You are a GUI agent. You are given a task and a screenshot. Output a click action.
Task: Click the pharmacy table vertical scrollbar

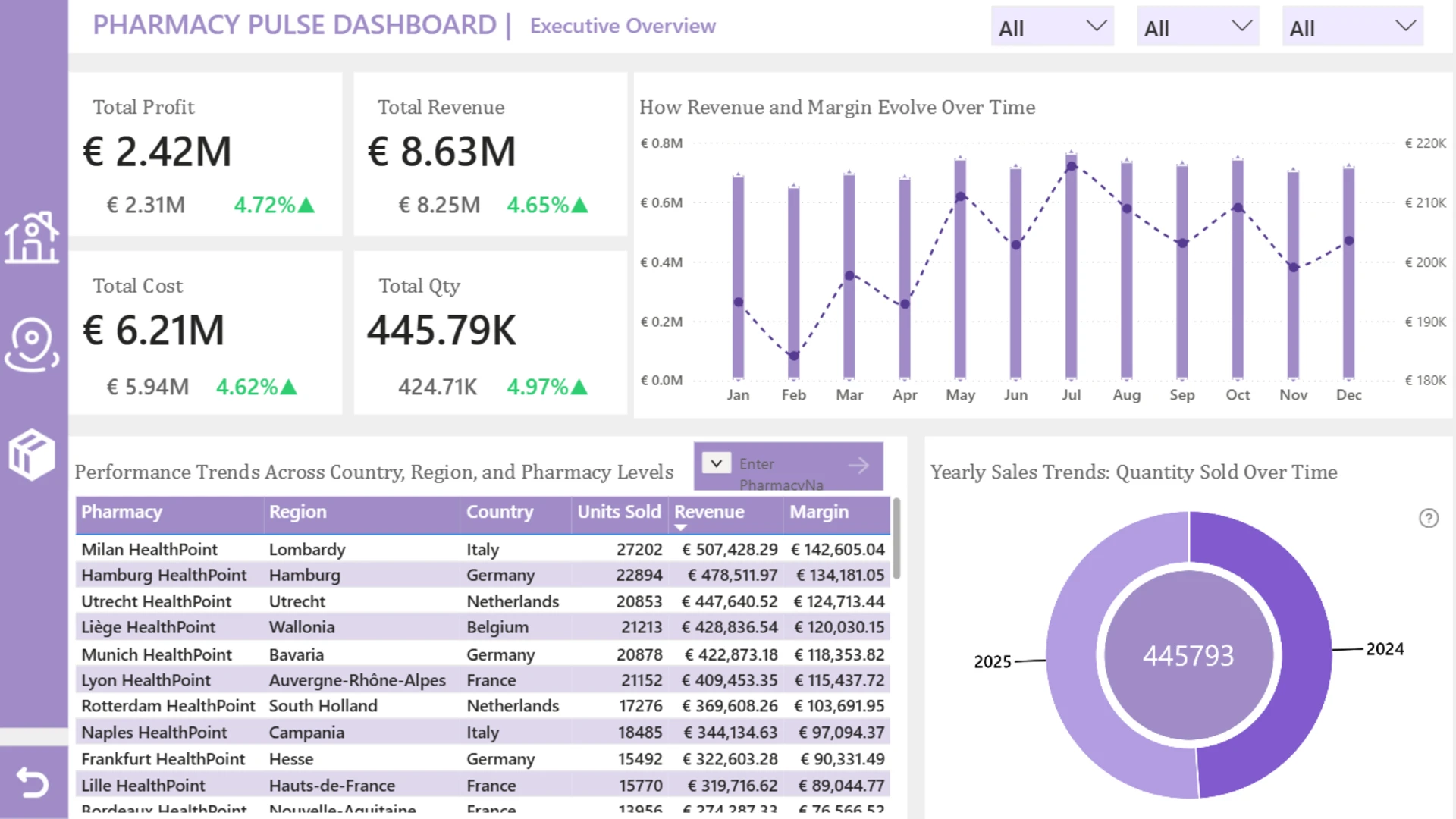coord(896,538)
